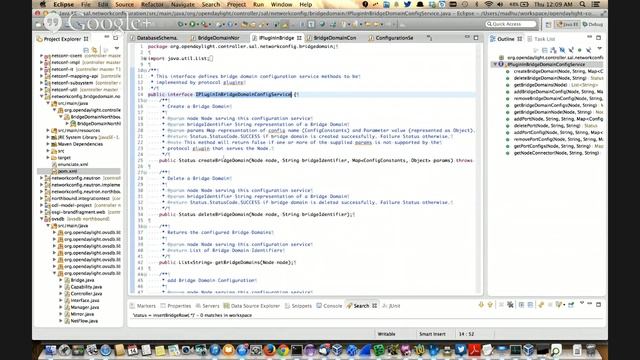Open the Twitter menu bar icon

[x=407, y=4]
